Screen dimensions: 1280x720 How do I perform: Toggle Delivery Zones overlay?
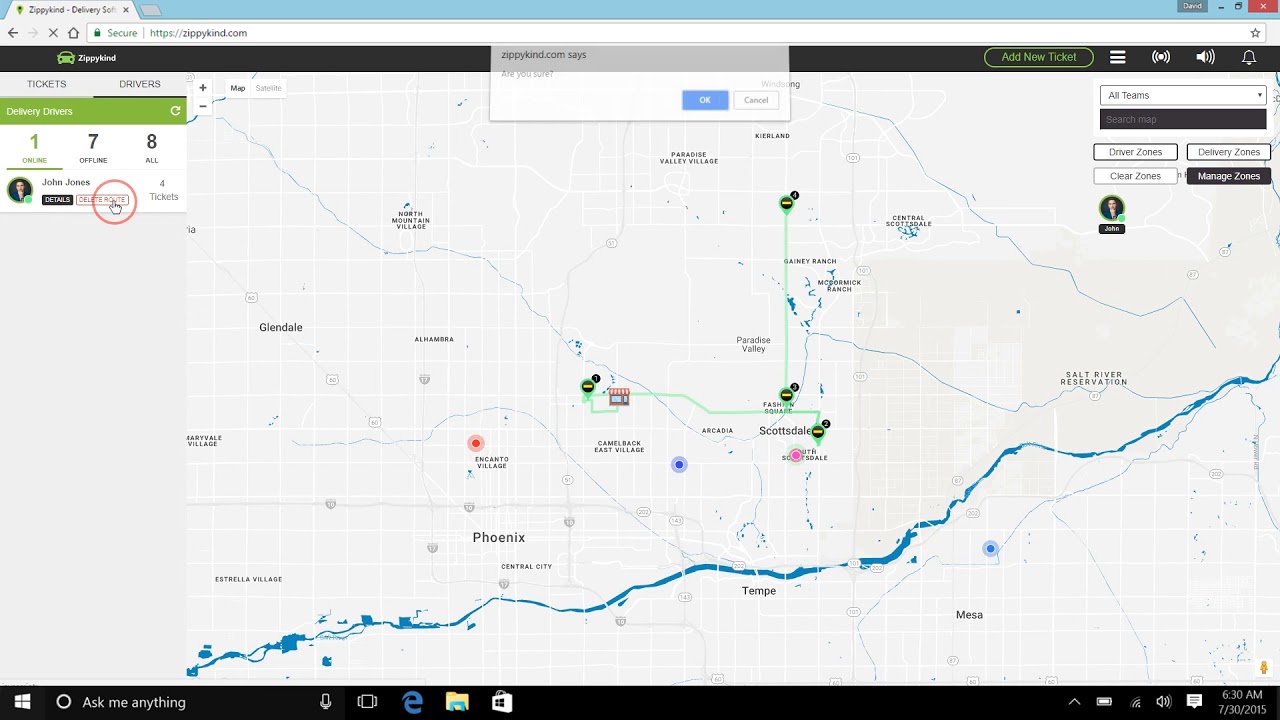(1228, 152)
